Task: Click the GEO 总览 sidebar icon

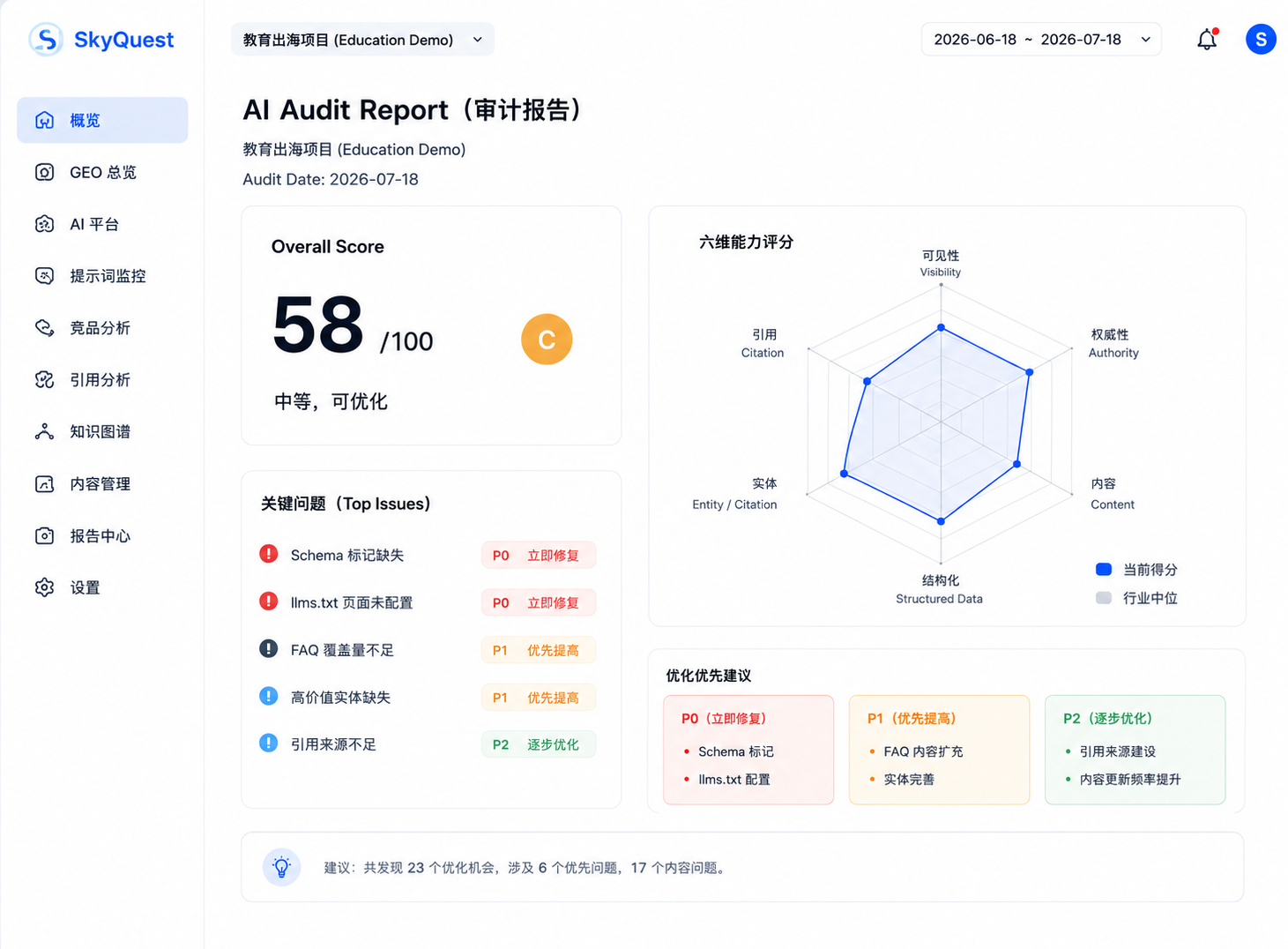Action: (x=44, y=172)
